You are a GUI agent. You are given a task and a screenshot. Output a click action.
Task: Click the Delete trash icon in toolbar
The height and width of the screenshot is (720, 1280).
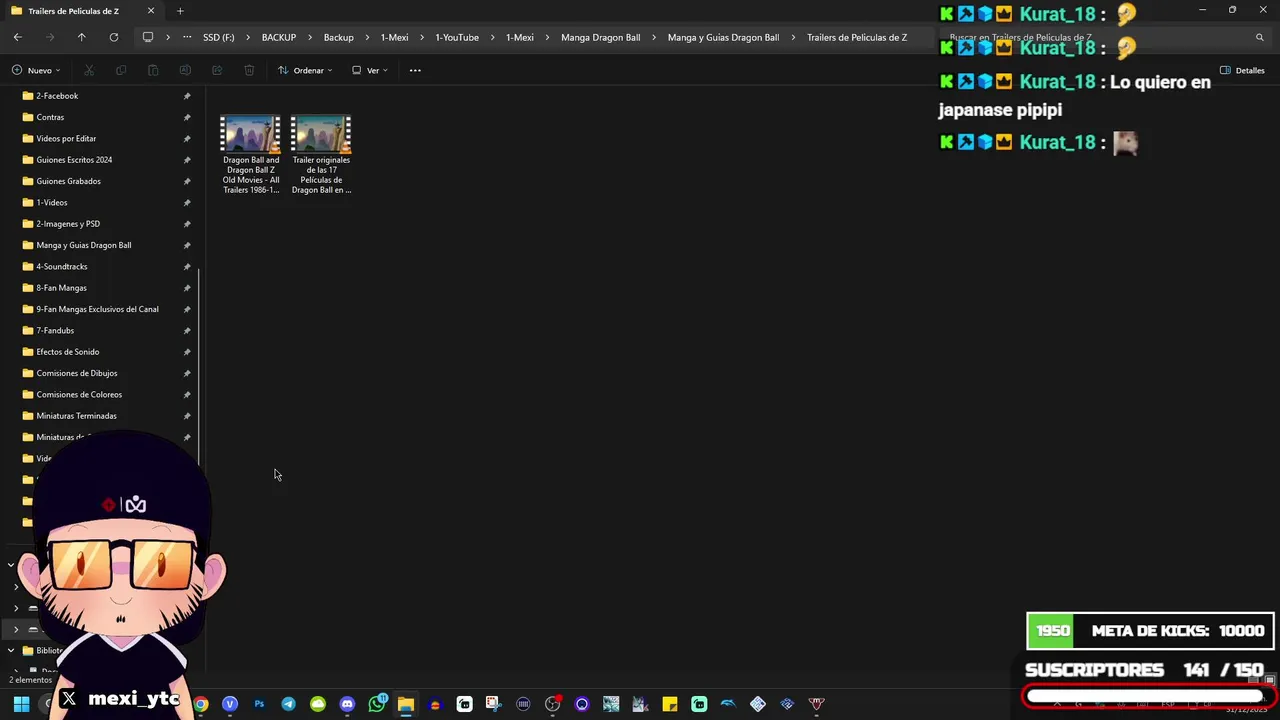tap(249, 70)
